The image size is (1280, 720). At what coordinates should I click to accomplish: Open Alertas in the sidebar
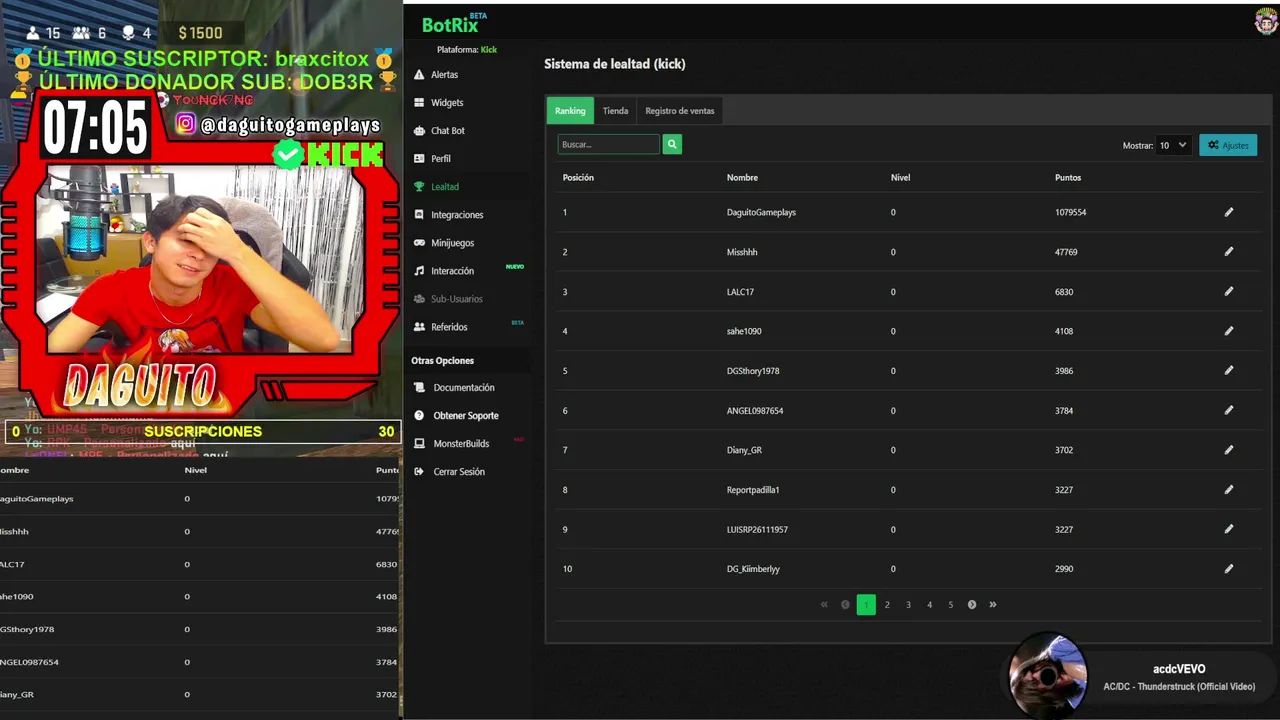(445, 75)
